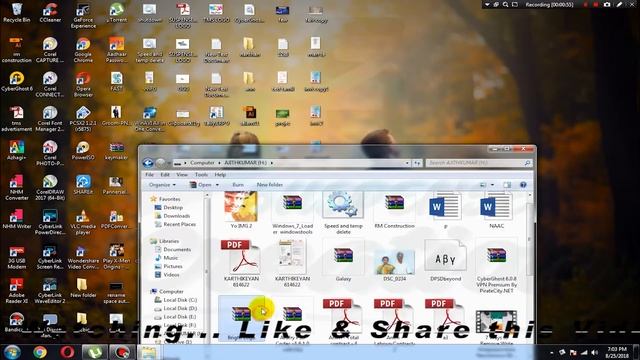640x360 pixels.
Task: Open Adobe Reader XI shortcut
Action: 17,291
